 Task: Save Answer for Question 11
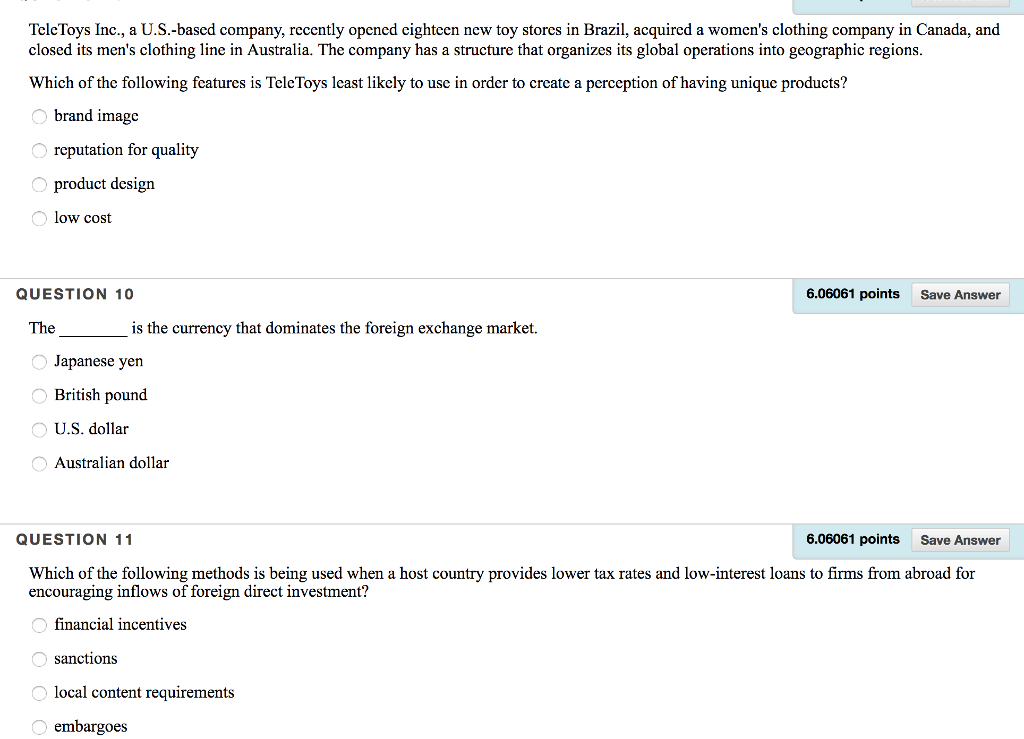point(960,540)
